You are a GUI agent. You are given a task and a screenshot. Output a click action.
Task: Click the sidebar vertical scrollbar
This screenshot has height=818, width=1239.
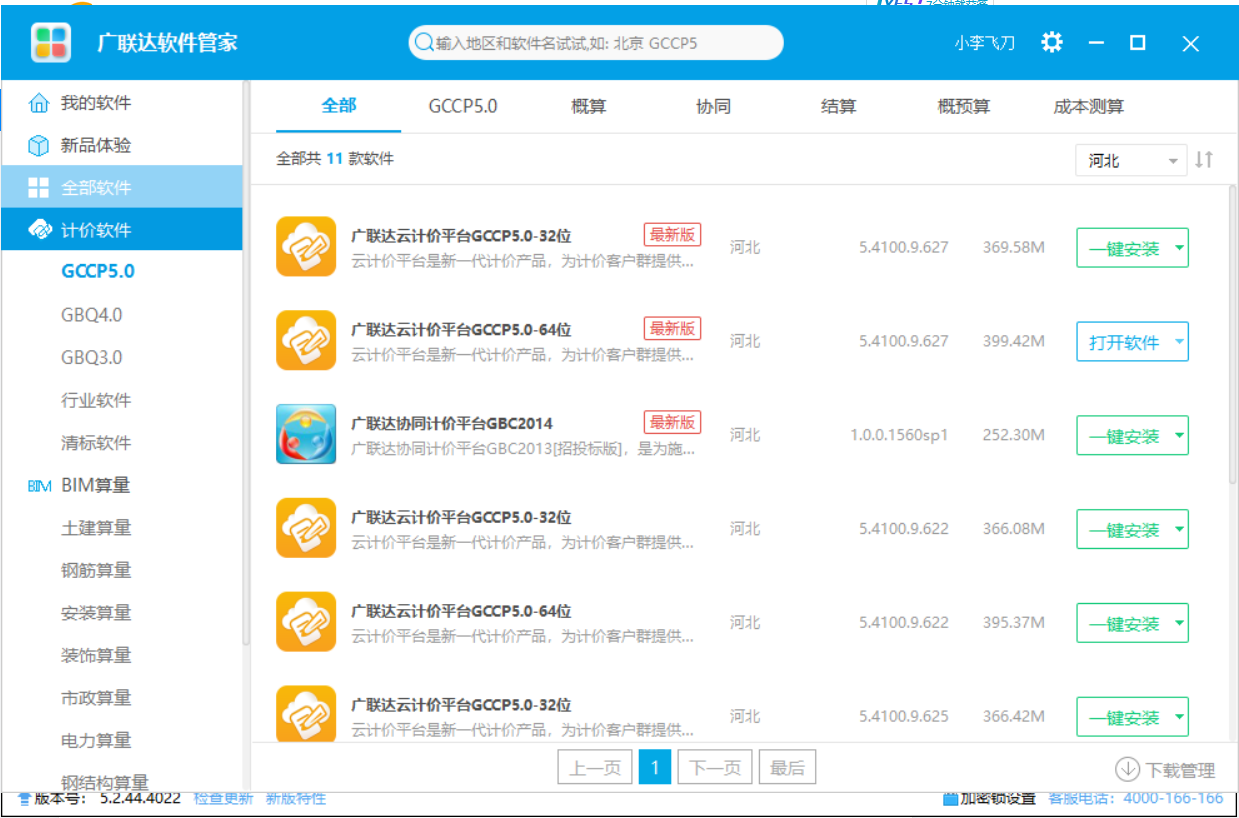245,365
